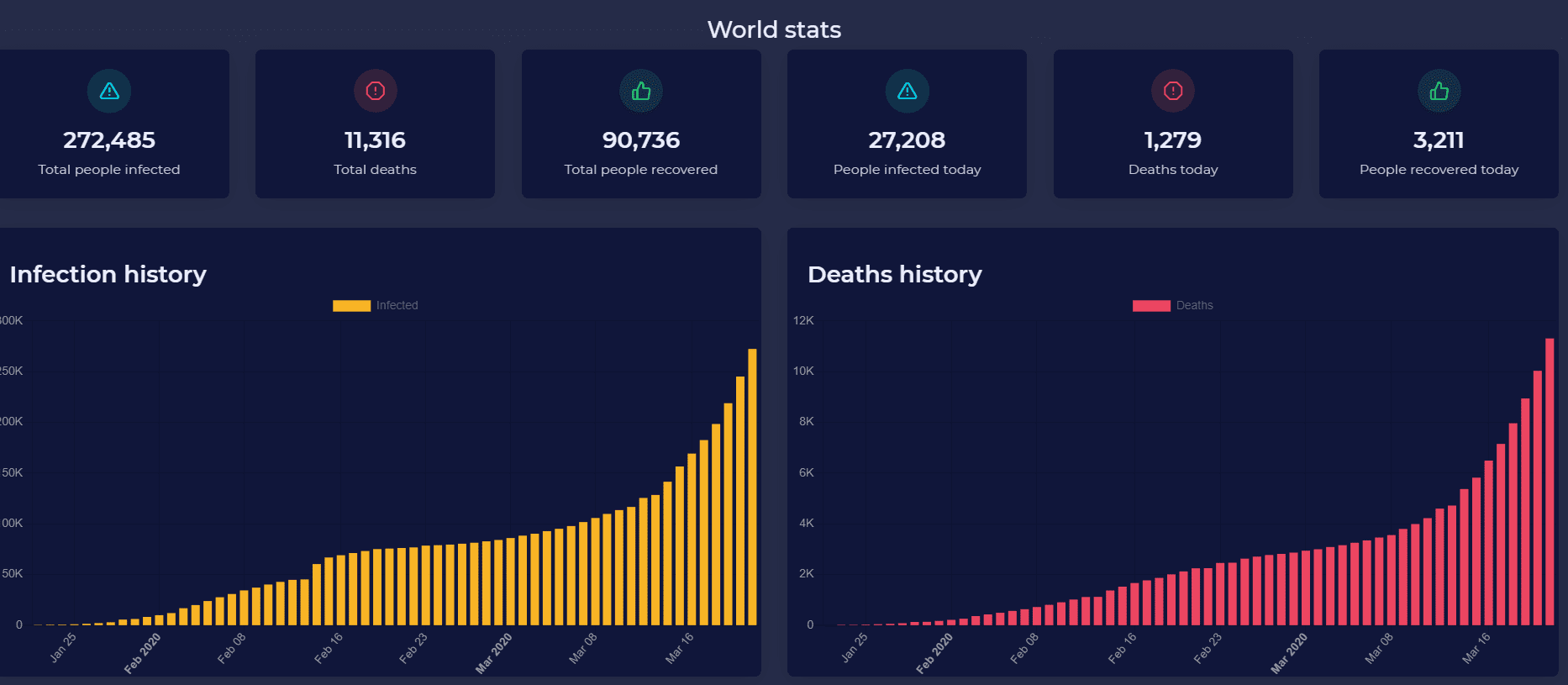The height and width of the screenshot is (685, 1568).
Task: Click Mar 2020 axis label in Infection chart
Action: point(494,653)
